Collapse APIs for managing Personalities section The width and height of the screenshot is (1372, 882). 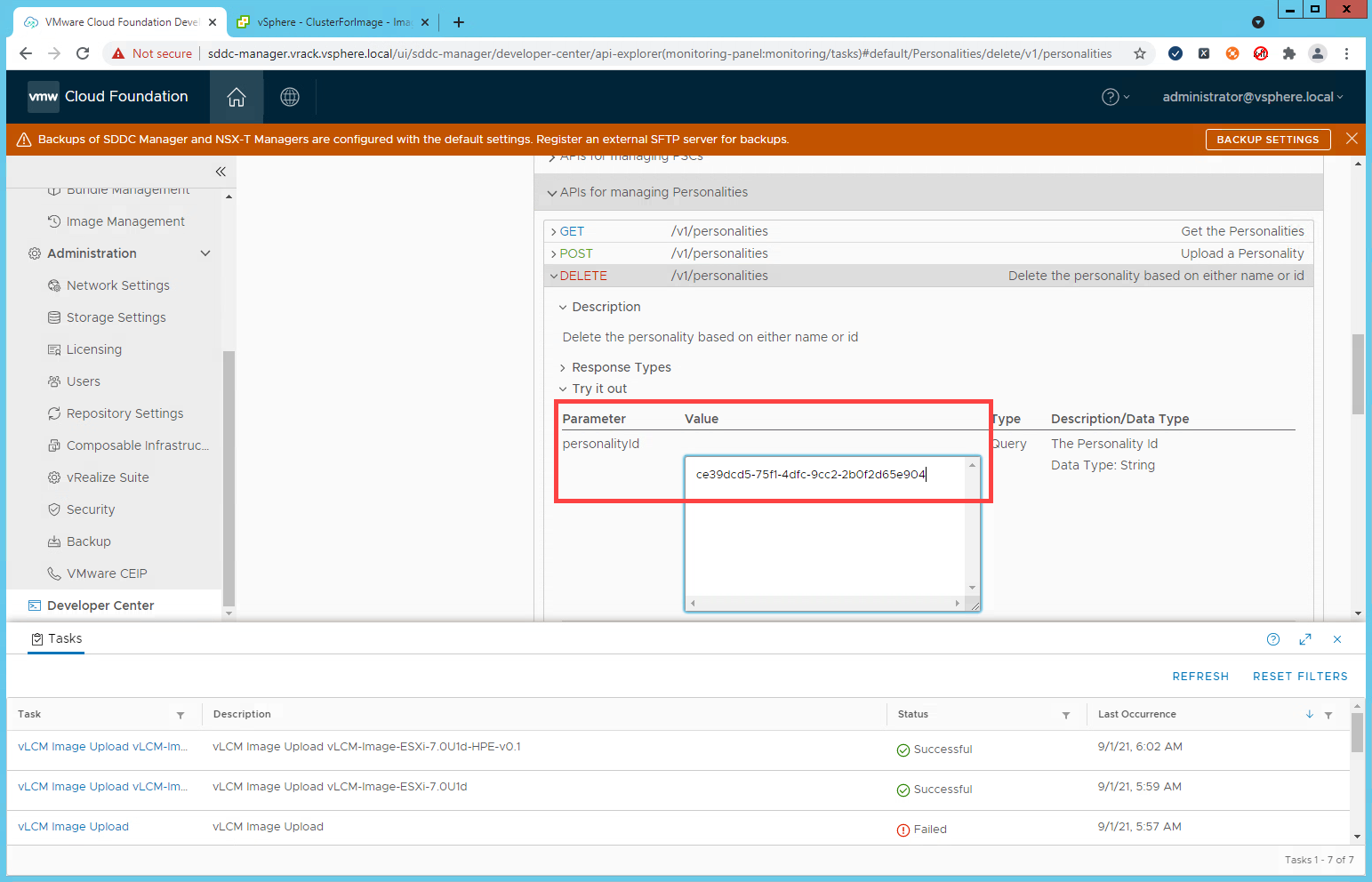click(928, 192)
